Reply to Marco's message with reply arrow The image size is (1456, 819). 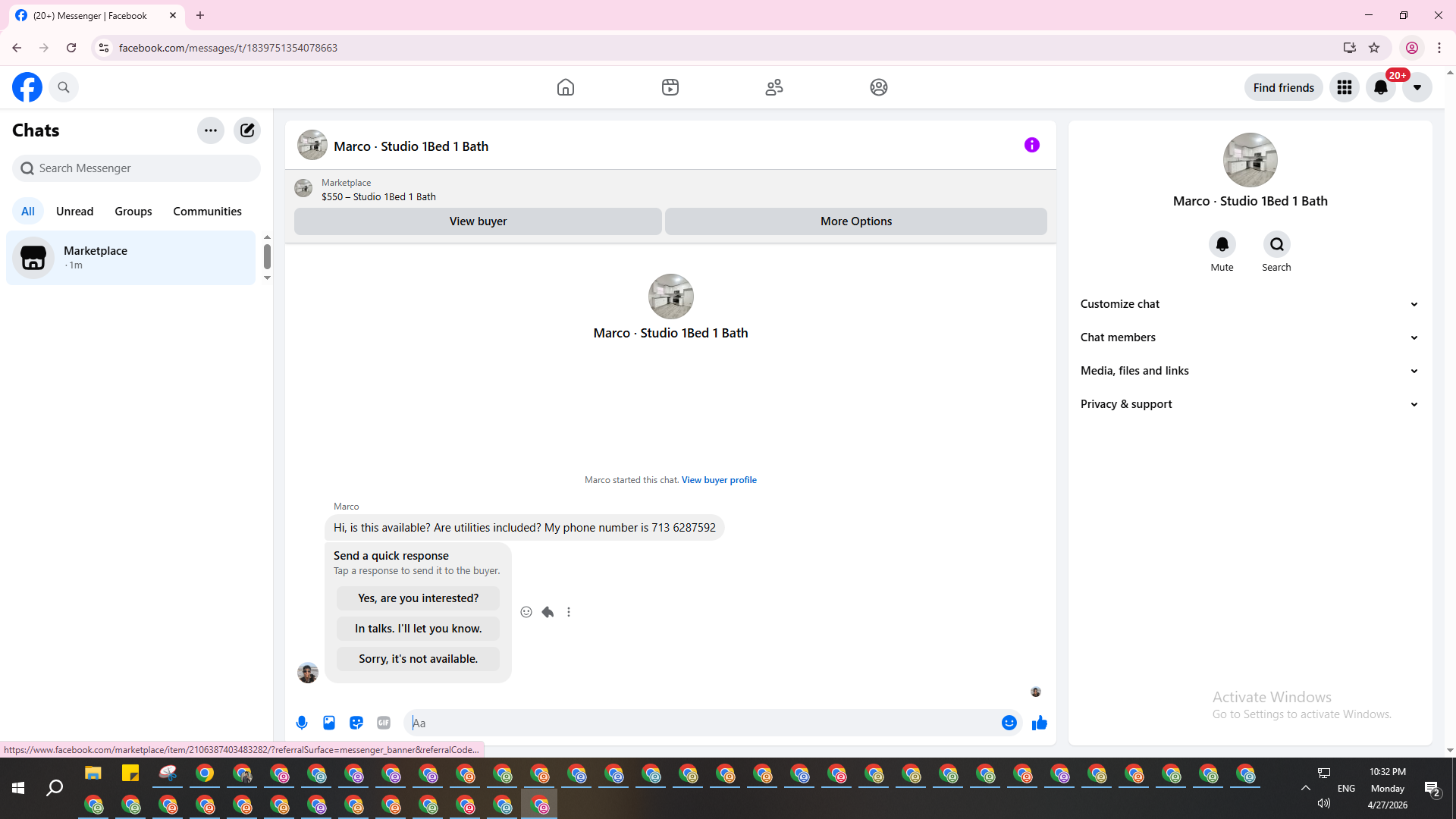click(x=548, y=612)
